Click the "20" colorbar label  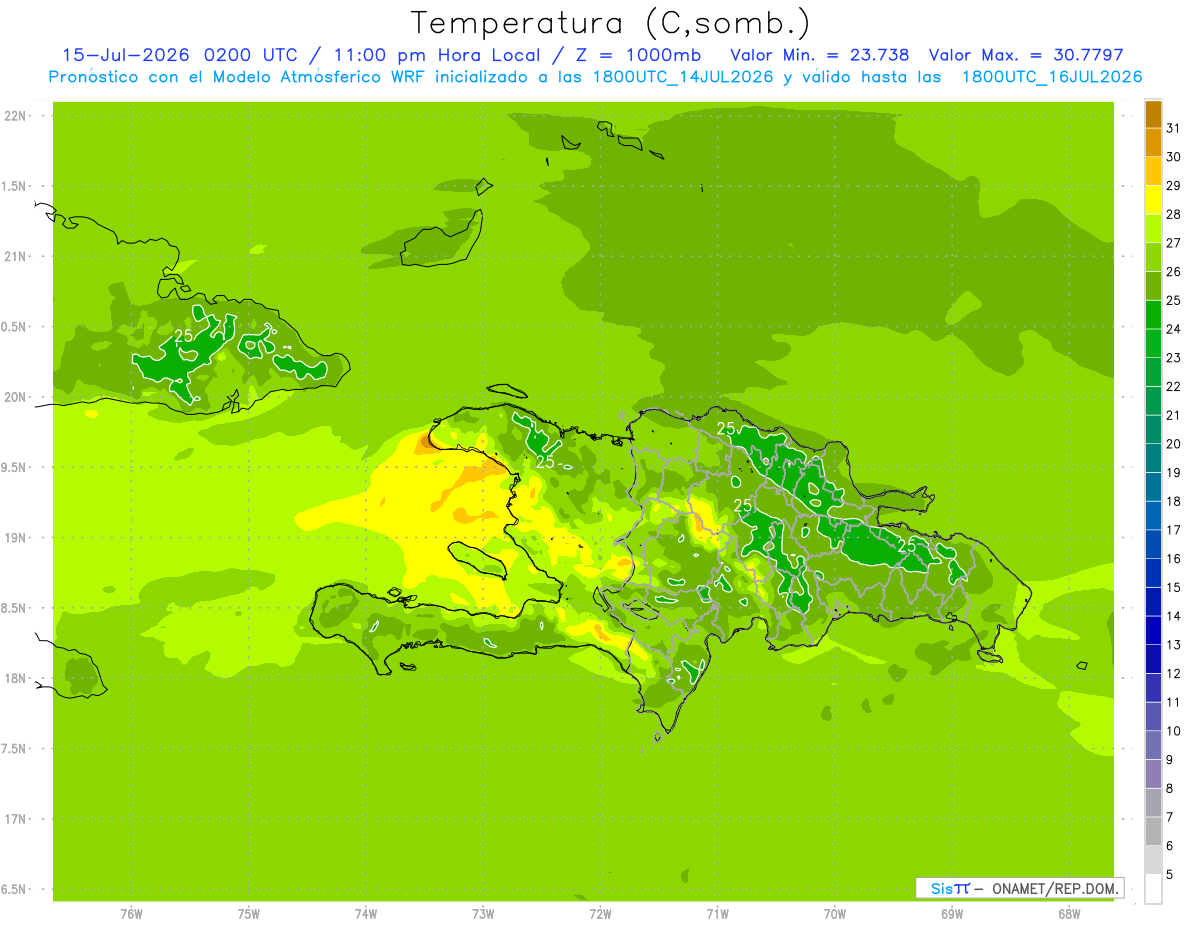pos(1174,444)
